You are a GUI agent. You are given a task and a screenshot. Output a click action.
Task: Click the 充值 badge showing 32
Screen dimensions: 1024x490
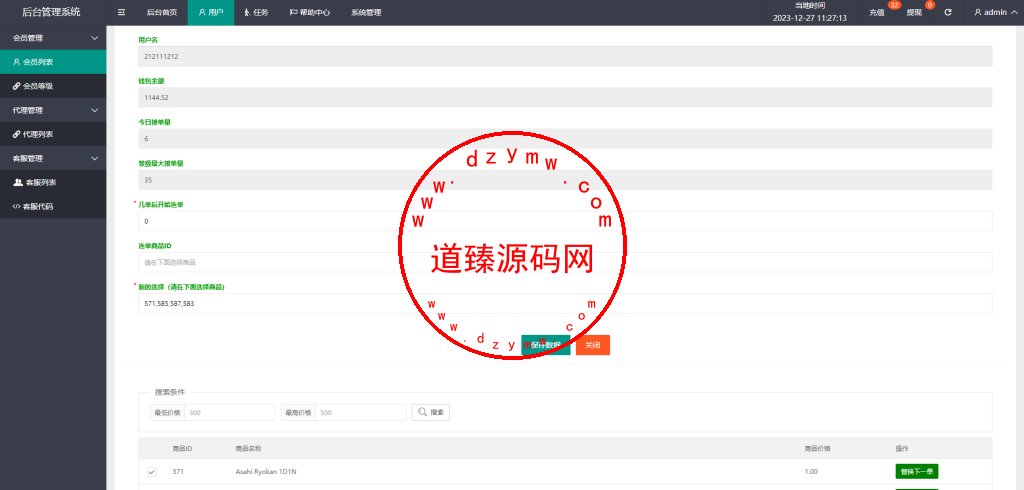coord(894,5)
